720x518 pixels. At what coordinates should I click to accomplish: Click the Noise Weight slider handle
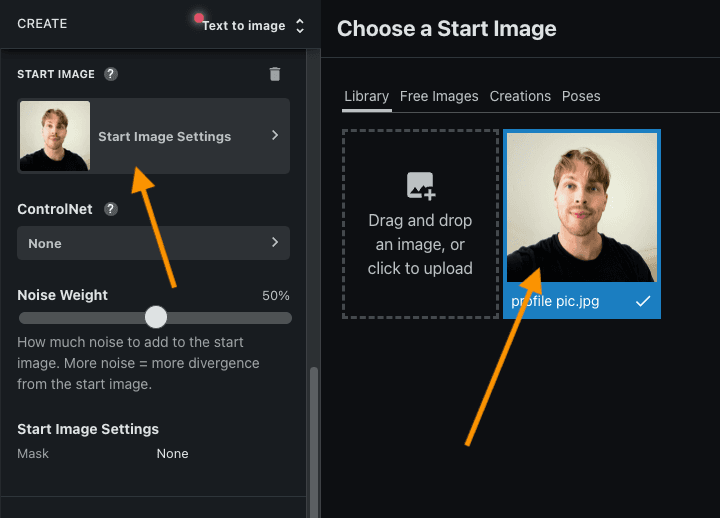pyautogui.click(x=156, y=317)
